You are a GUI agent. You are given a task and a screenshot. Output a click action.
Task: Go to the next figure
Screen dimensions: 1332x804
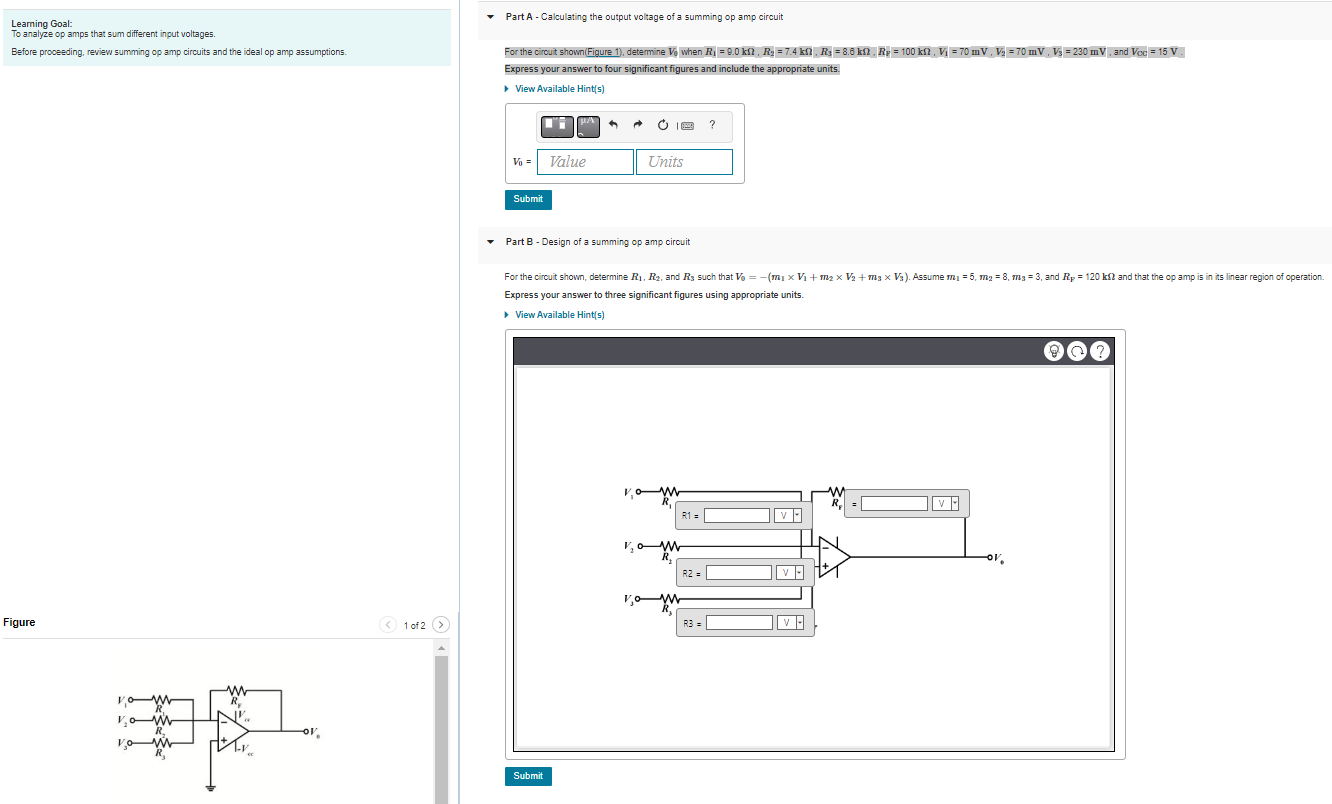[x=439, y=626]
